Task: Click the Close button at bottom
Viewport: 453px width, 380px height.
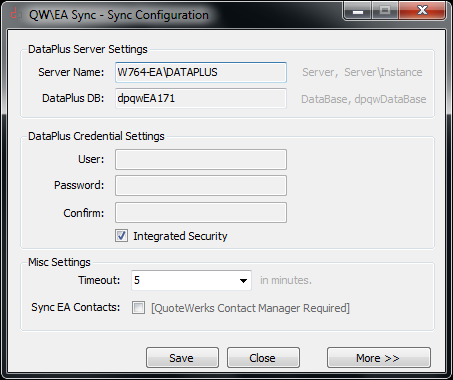Action: pyautogui.click(x=263, y=358)
